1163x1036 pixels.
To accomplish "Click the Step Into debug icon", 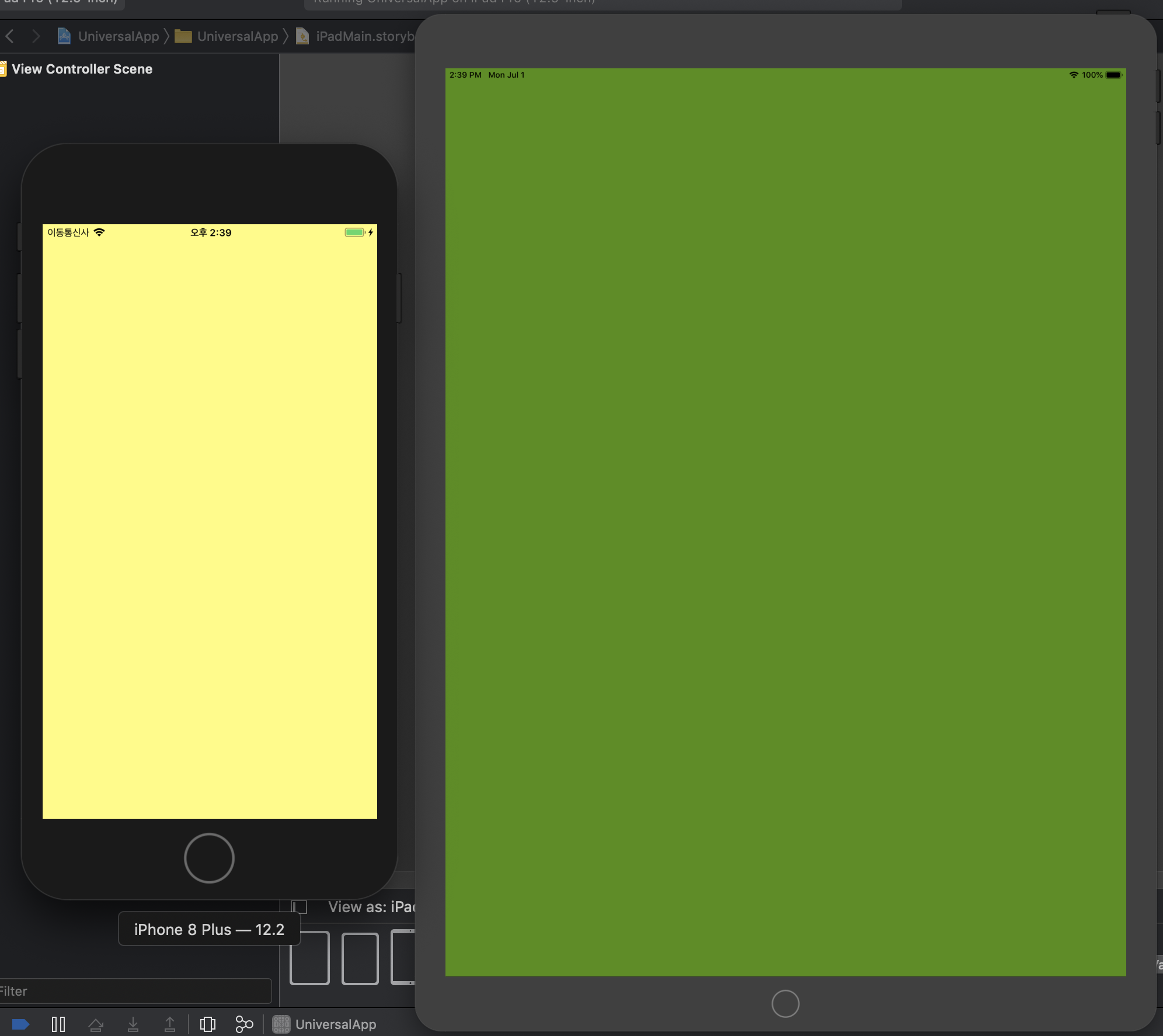I will coord(133,1024).
